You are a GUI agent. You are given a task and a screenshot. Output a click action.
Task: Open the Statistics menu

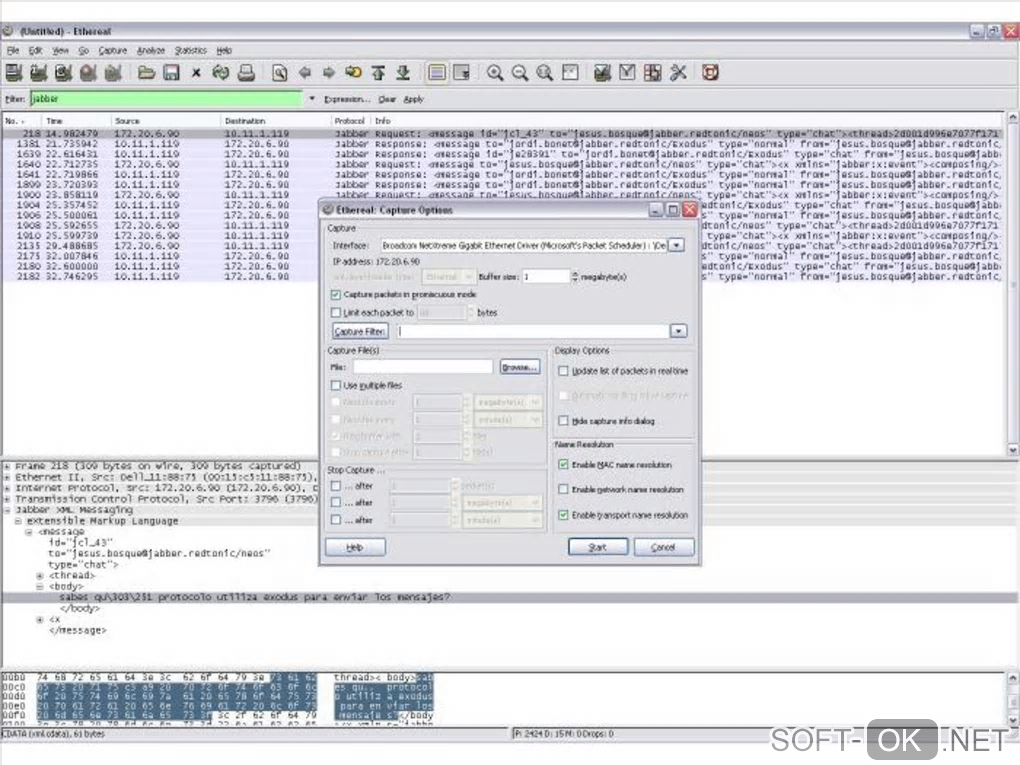[x=191, y=50]
